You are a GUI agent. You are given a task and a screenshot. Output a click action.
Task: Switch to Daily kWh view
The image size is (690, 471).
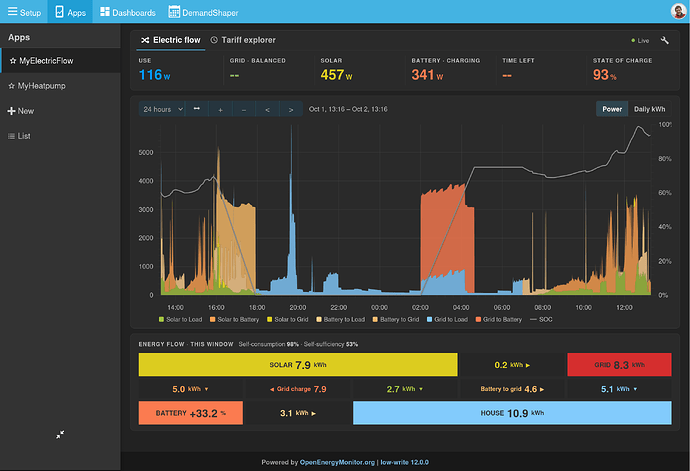(x=650, y=109)
